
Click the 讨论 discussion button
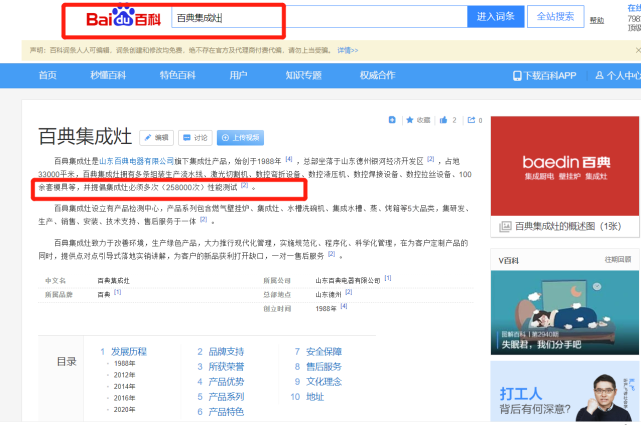point(195,138)
